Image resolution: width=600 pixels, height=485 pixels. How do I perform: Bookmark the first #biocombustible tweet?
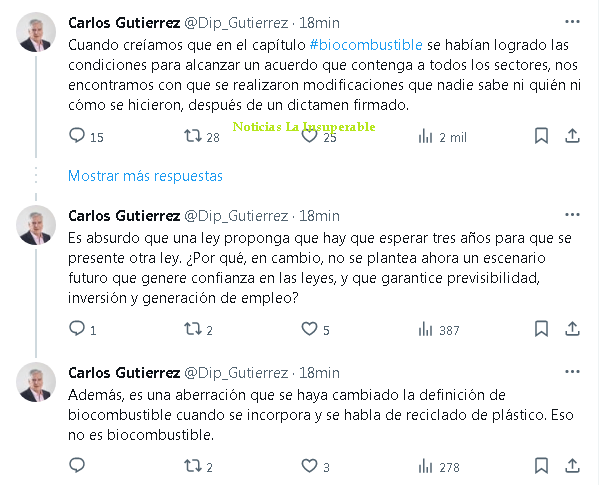pos(541,137)
